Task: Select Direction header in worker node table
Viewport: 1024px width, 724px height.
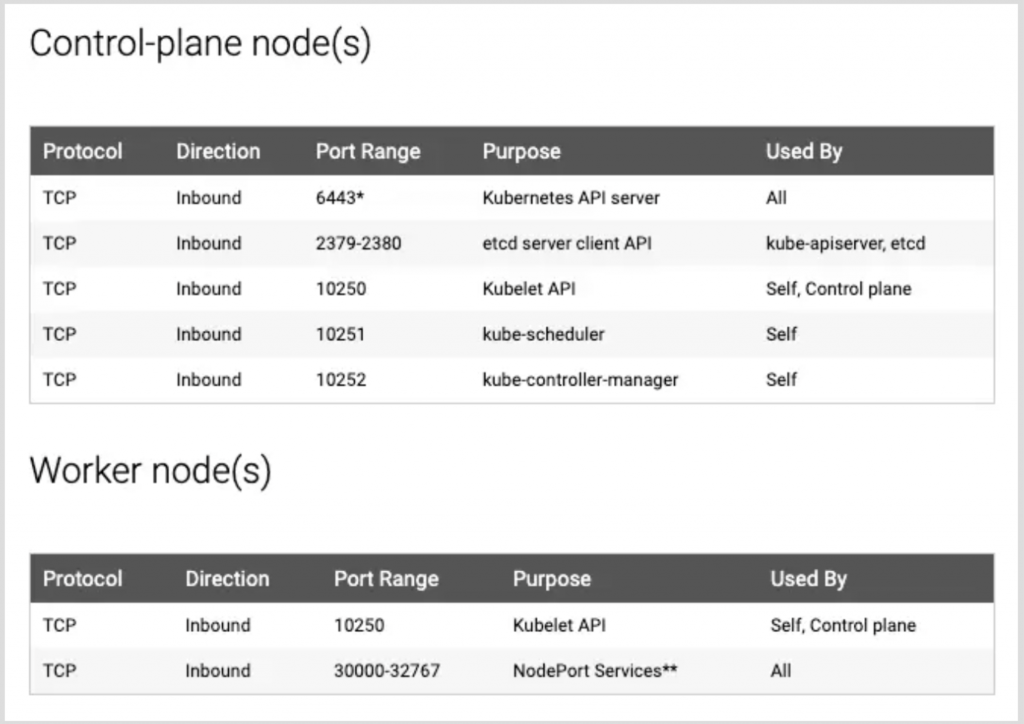Action: tap(227, 579)
